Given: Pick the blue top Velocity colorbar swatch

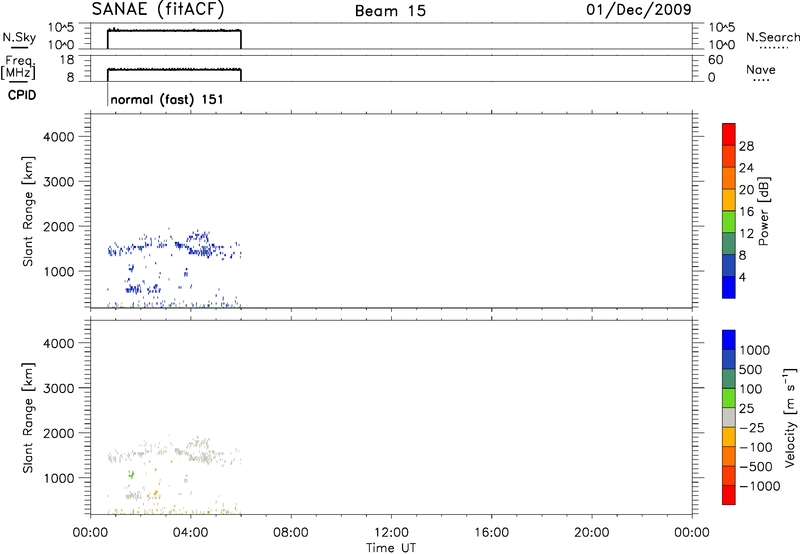Looking at the screenshot, I should [x=729, y=340].
